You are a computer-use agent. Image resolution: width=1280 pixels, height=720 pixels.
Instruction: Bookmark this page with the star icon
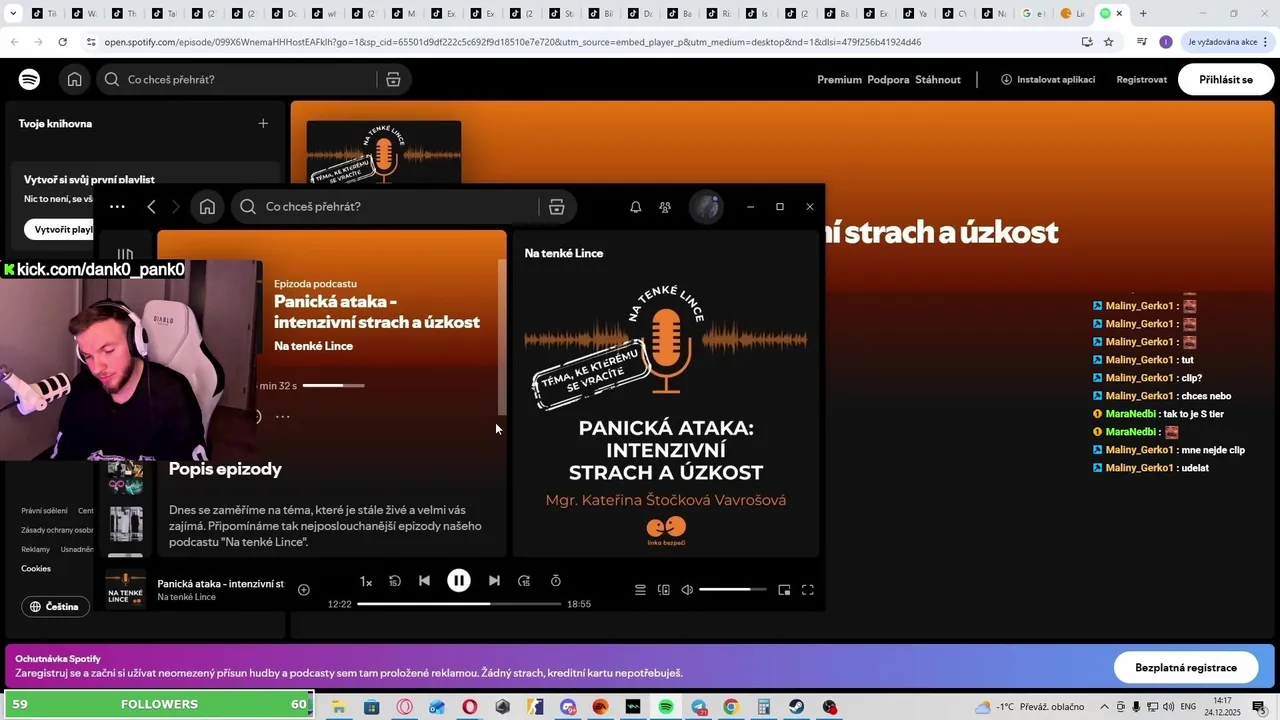coord(1109,42)
